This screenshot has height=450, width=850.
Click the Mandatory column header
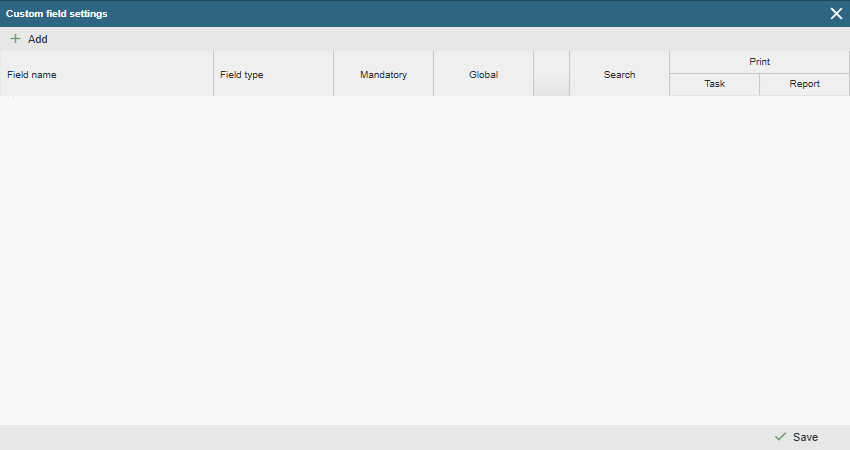pos(383,74)
